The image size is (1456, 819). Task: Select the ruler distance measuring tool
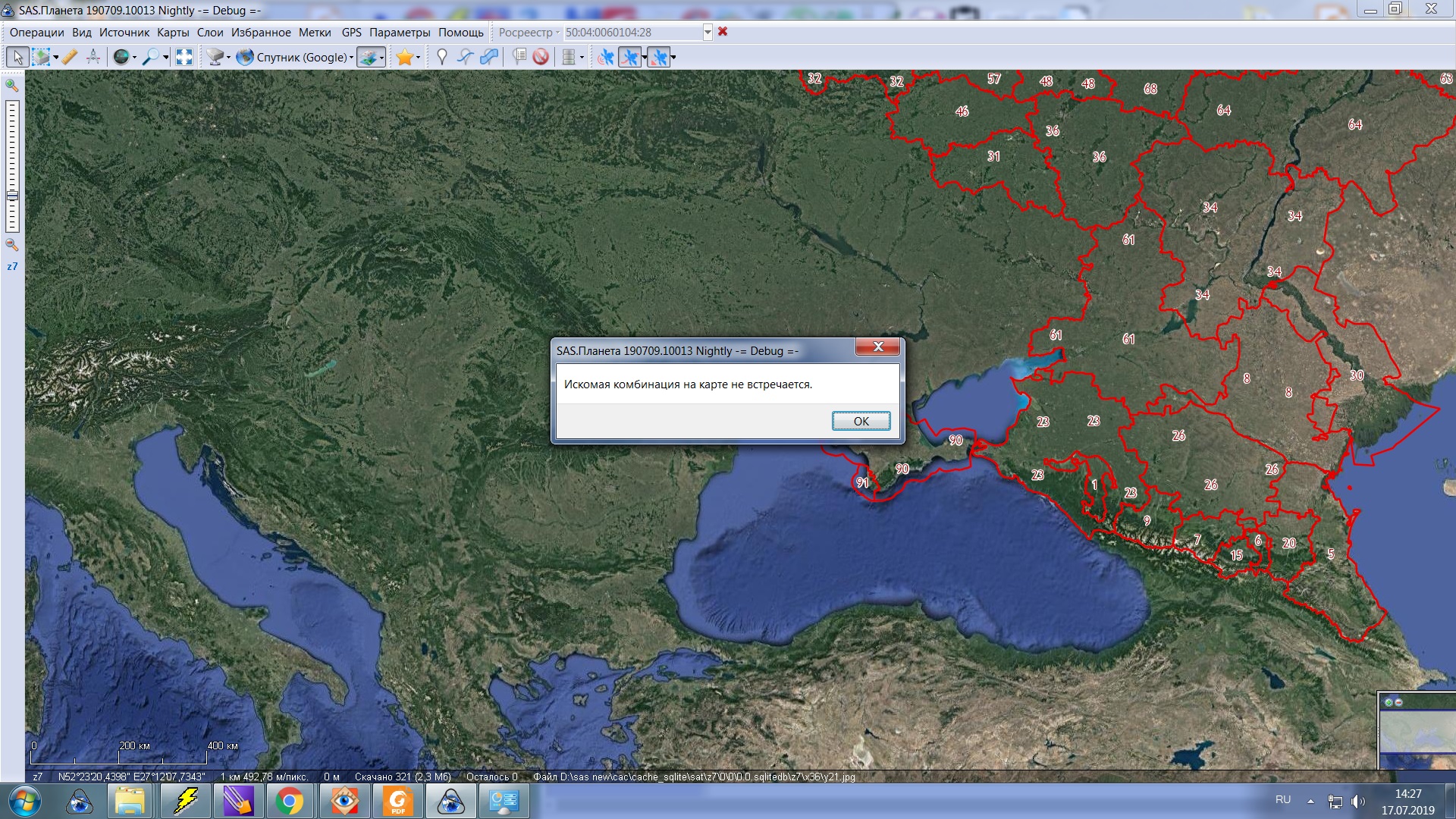pos(70,57)
